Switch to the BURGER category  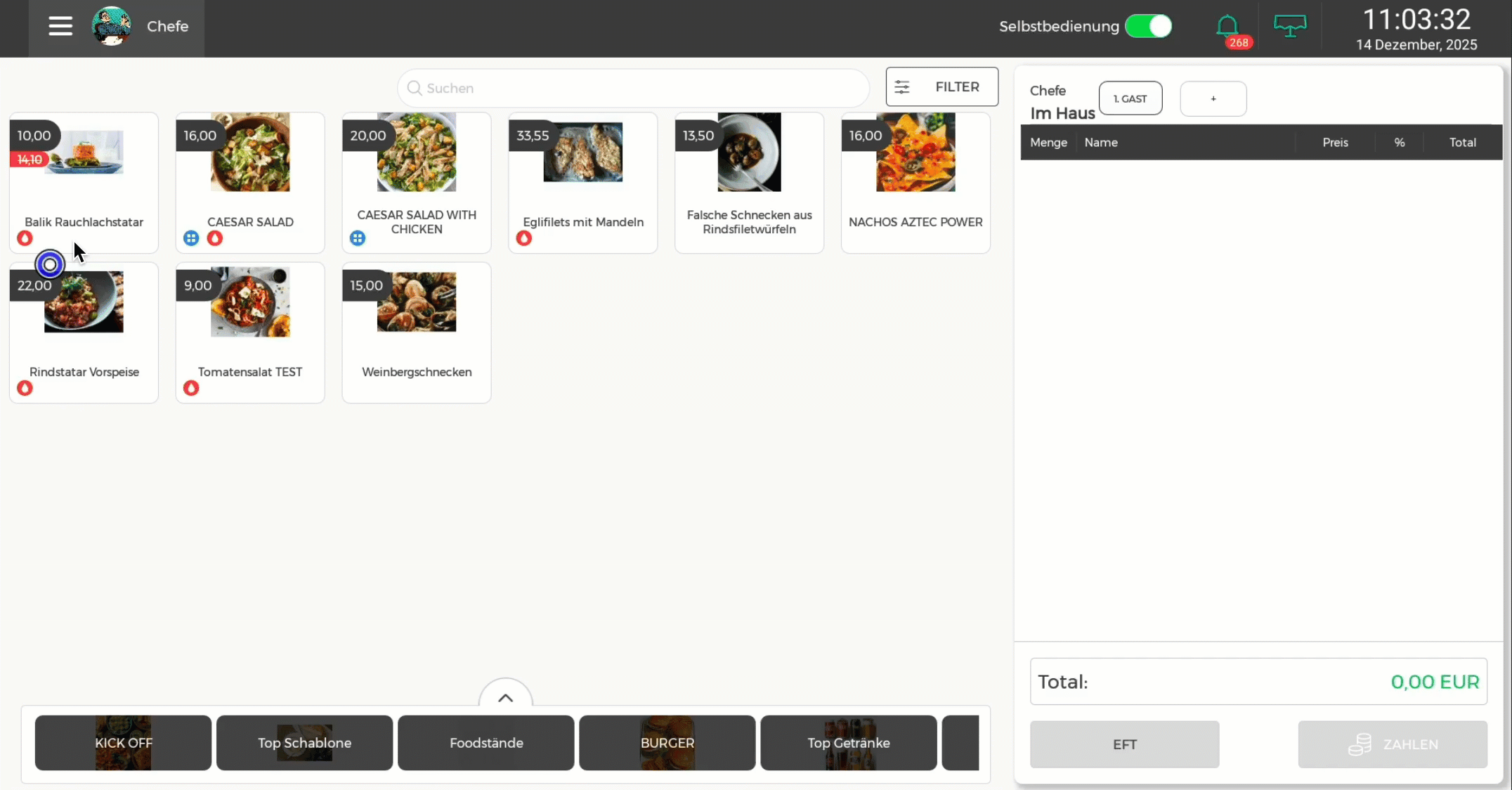pos(667,743)
